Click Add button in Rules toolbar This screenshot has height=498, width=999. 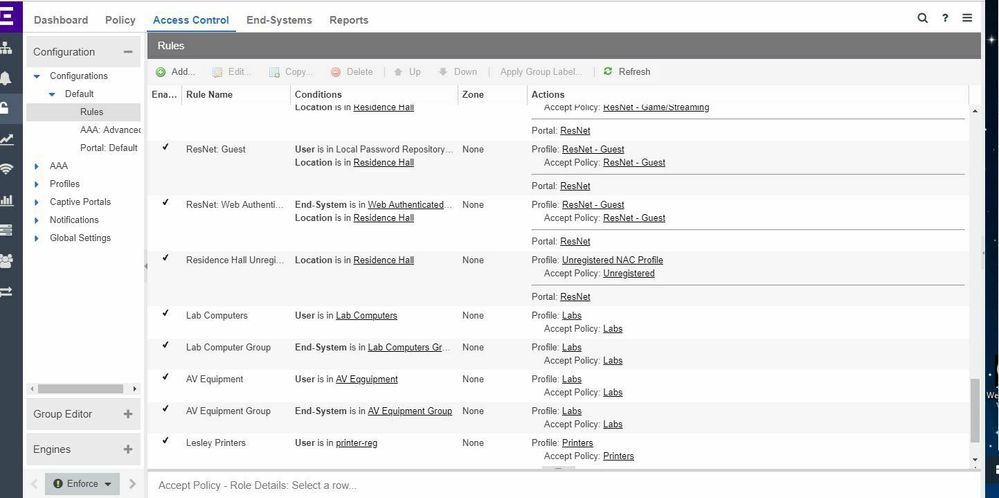(175, 72)
